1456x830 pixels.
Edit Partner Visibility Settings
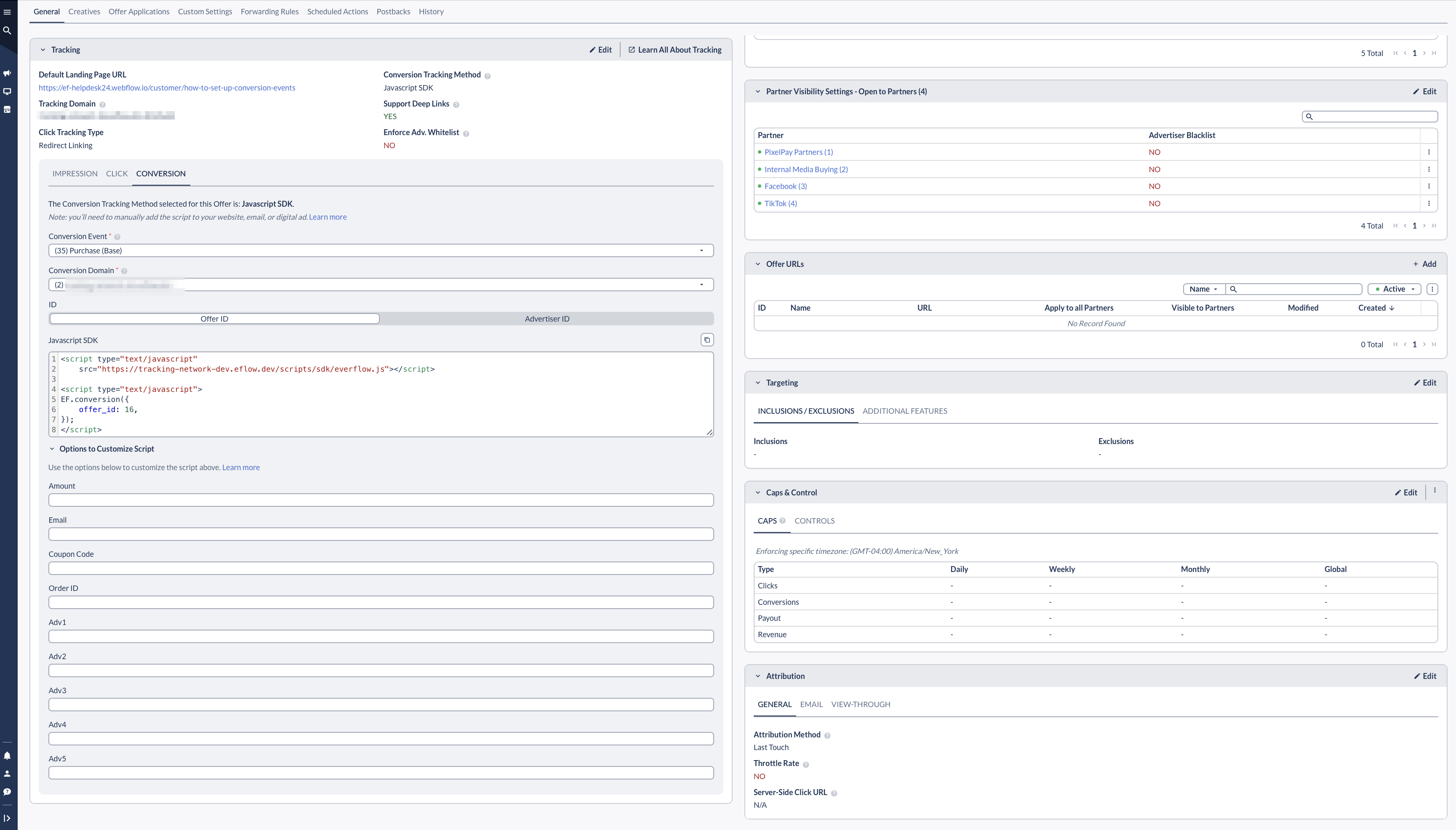pyautogui.click(x=1424, y=91)
